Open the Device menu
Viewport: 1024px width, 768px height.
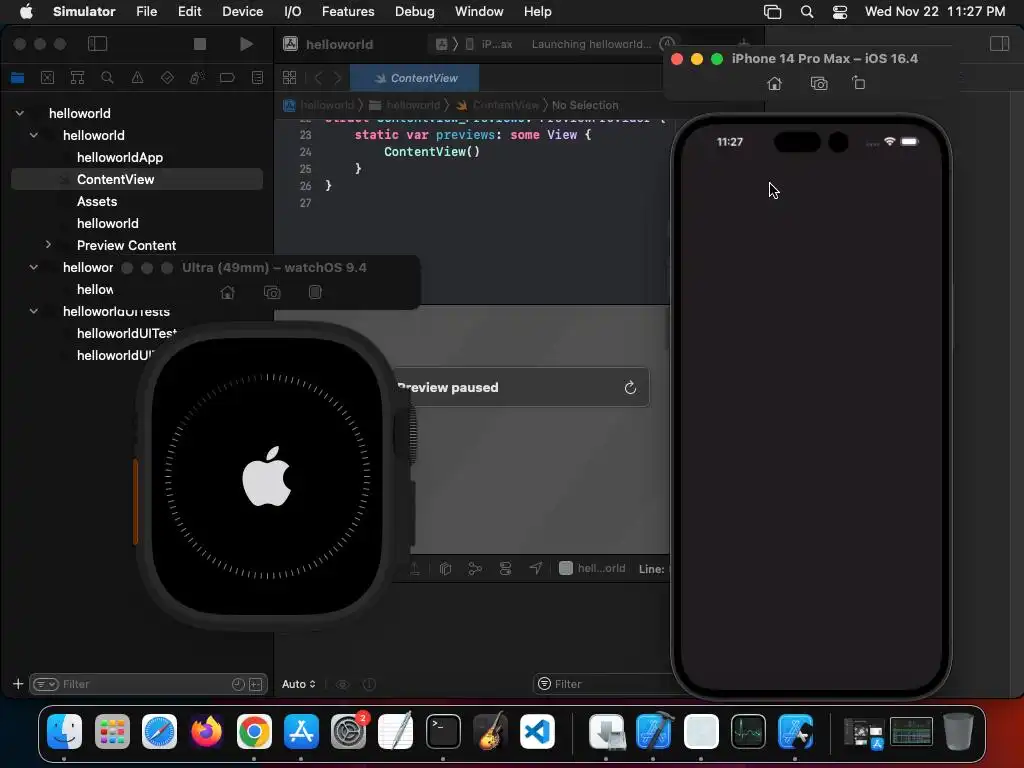[x=242, y=11]
